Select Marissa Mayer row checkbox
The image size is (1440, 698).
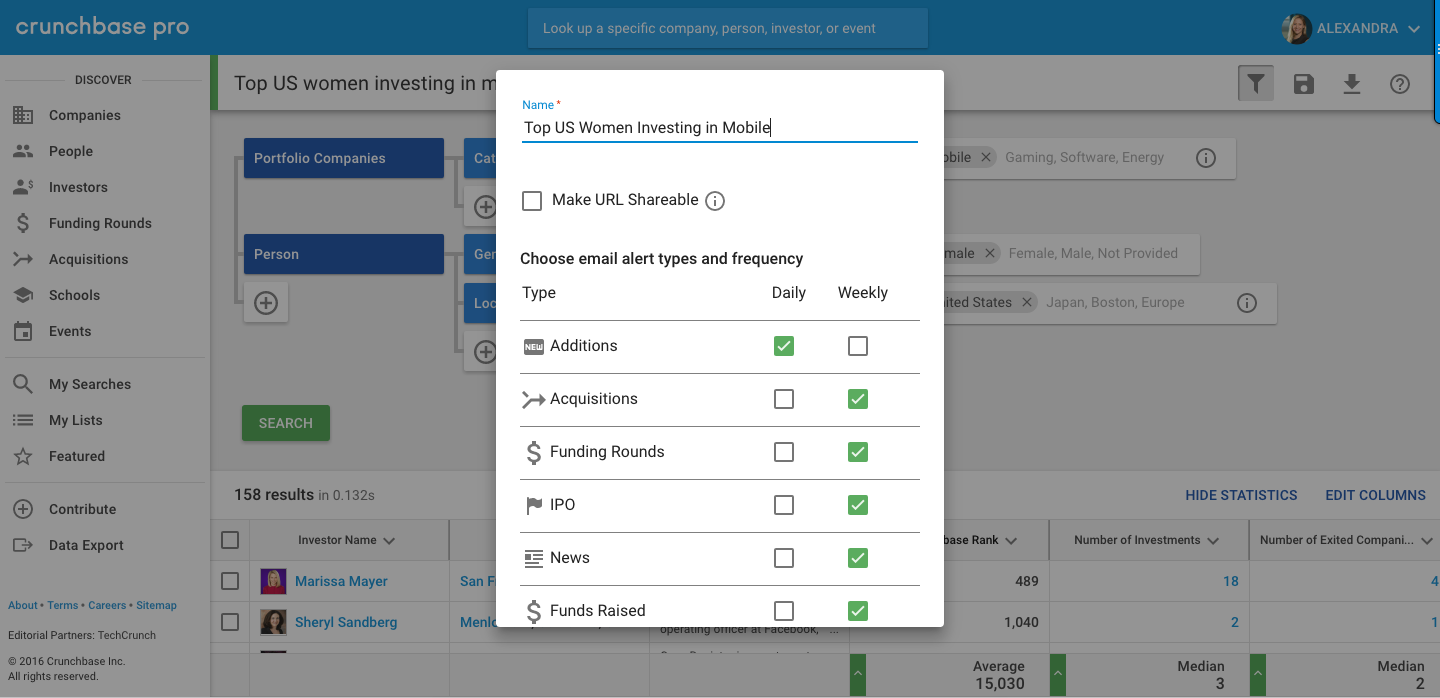(x=230, y=581)
